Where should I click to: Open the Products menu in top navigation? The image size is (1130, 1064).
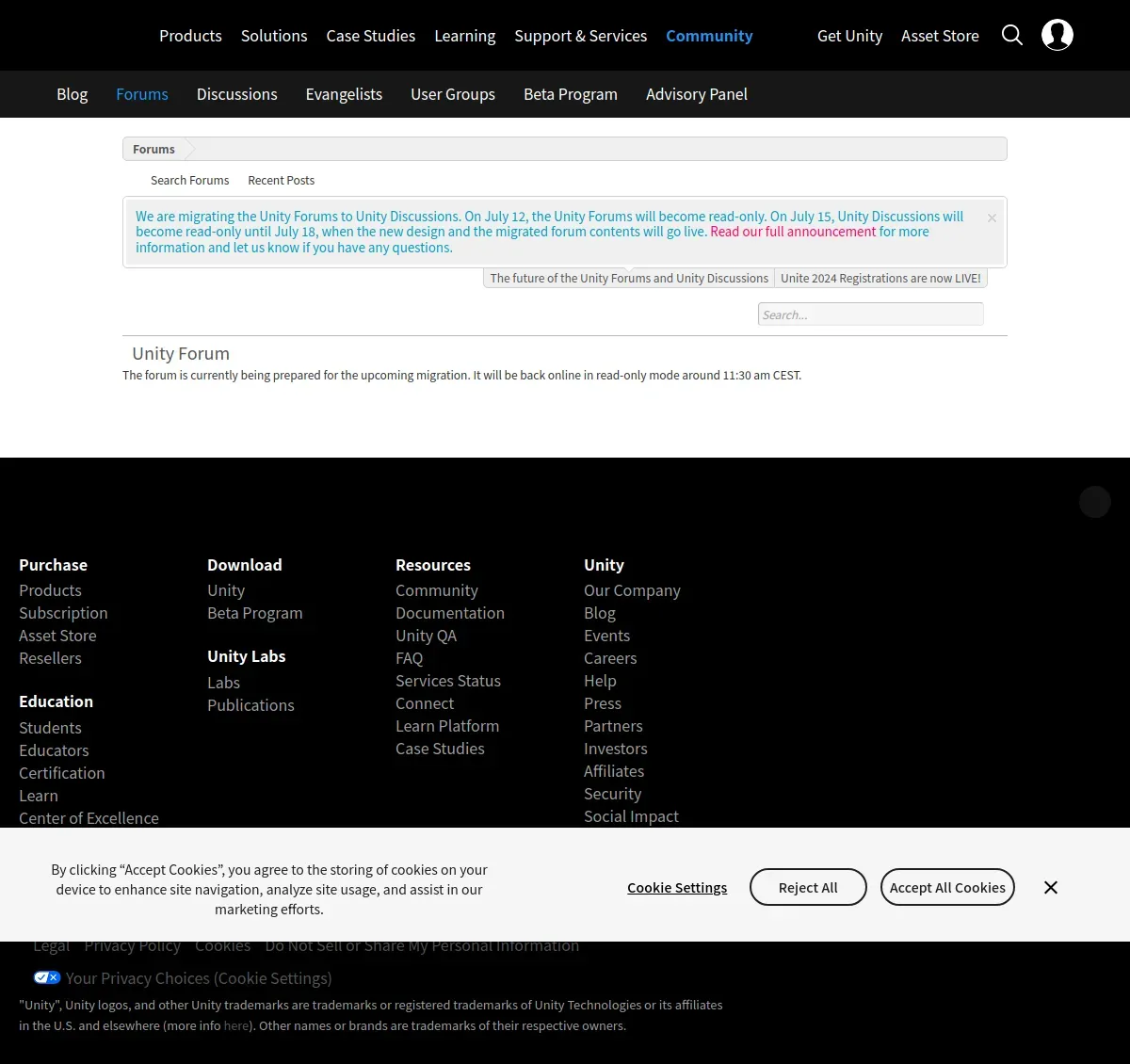coord(190,36)
